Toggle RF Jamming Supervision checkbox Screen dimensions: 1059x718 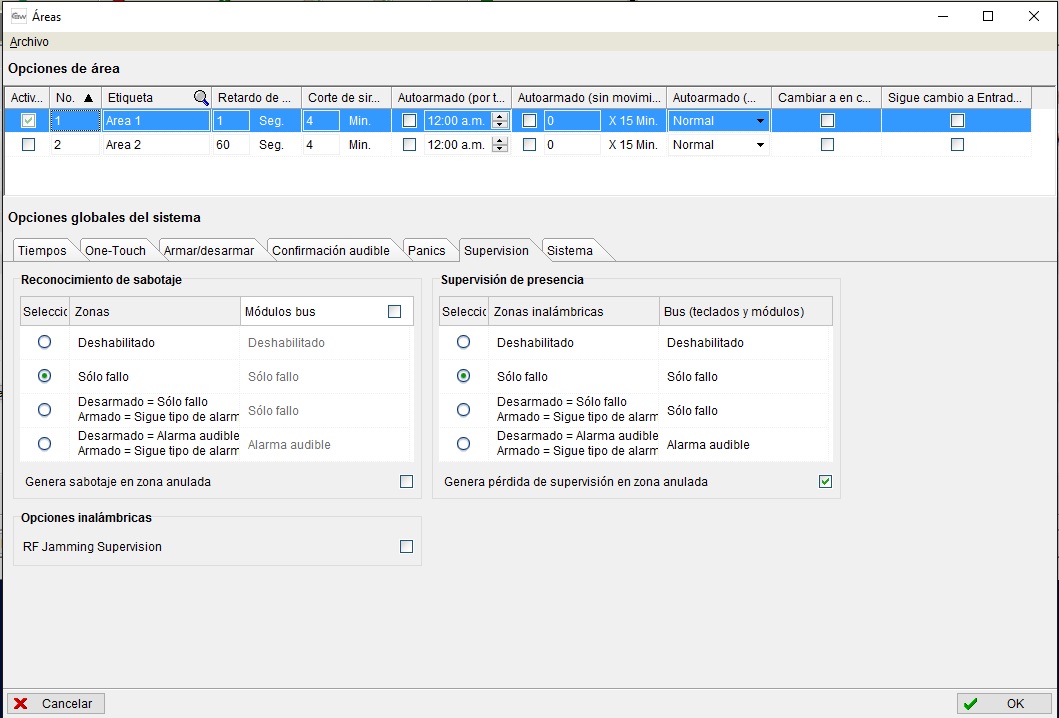click(406, 547)
